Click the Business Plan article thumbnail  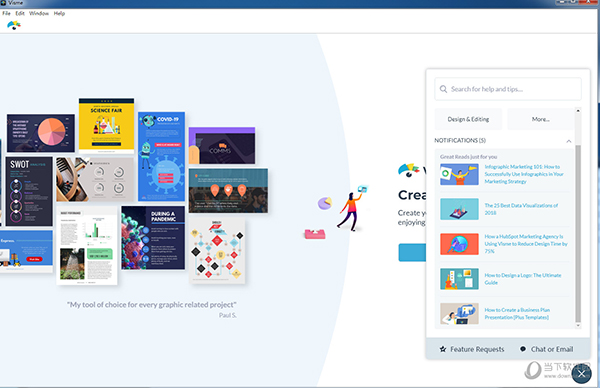click(459, 313)
